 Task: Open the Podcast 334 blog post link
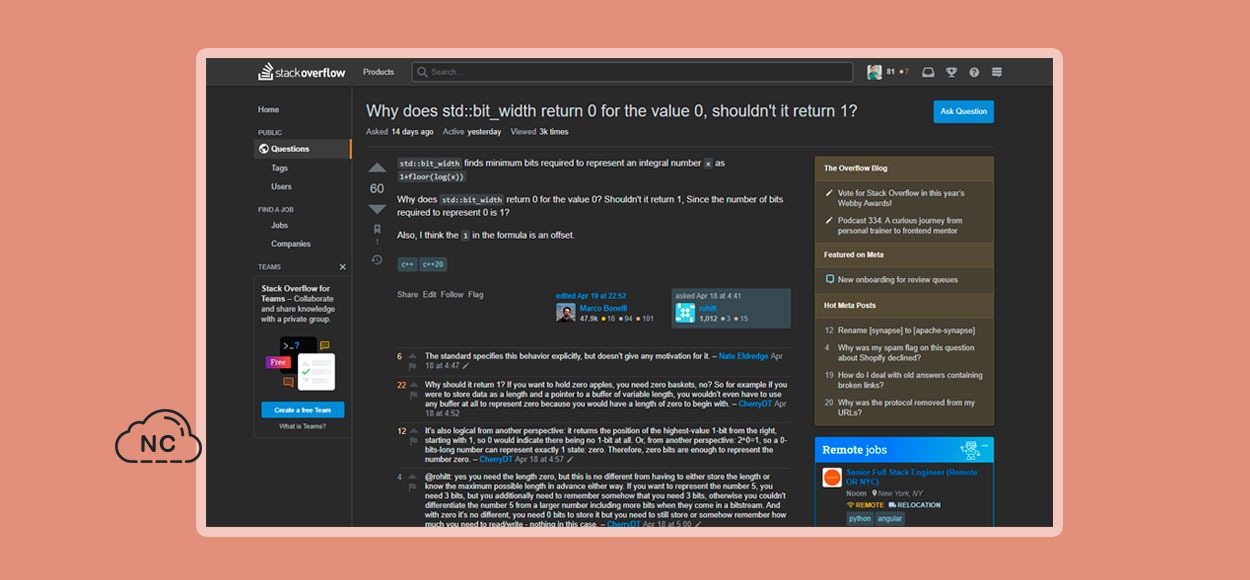point(900,226)
